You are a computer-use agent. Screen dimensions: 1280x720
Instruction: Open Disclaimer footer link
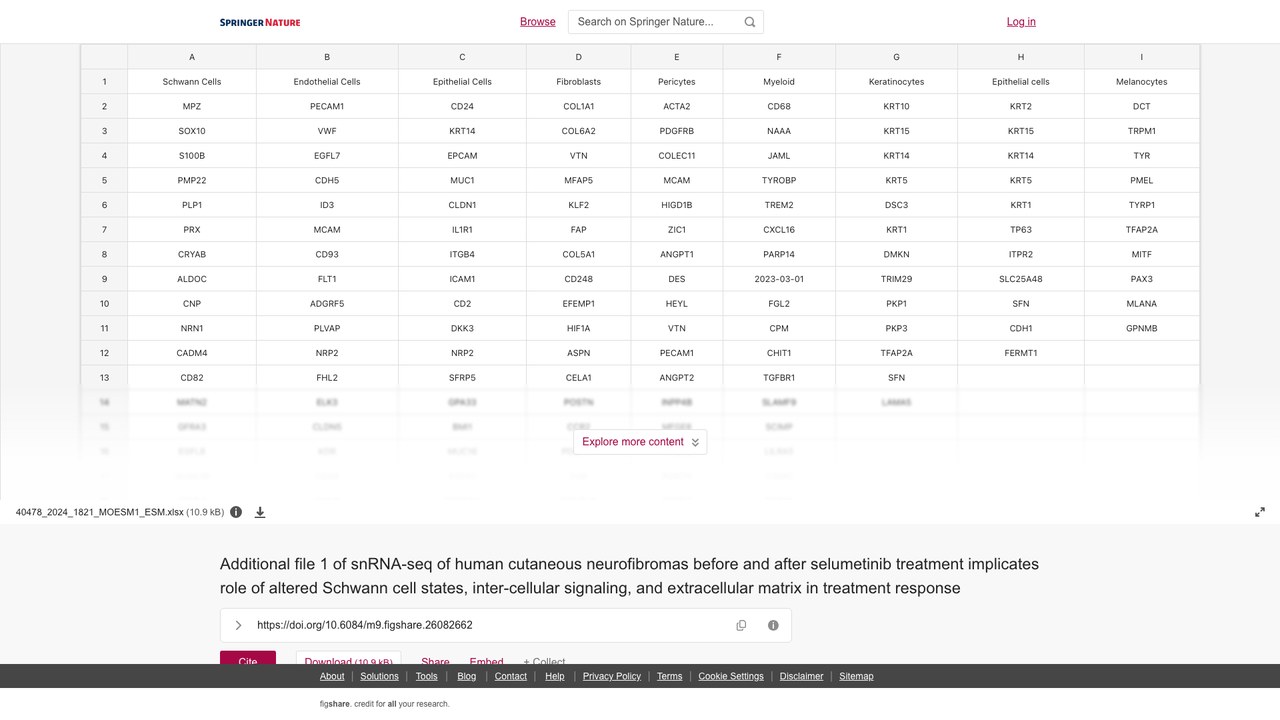coord(802,676)
